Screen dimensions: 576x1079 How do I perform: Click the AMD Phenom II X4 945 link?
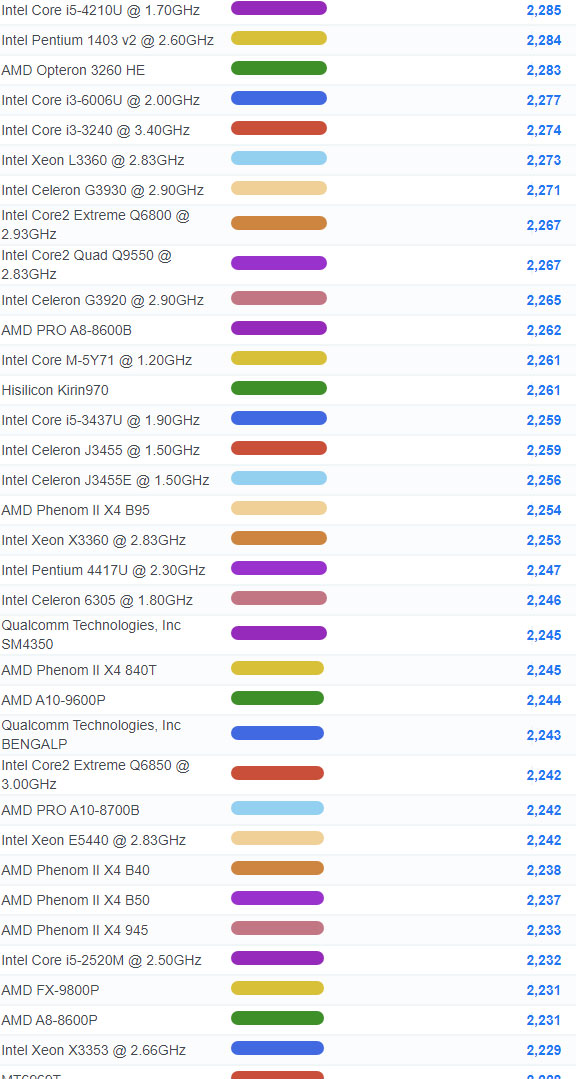[75, 930]
